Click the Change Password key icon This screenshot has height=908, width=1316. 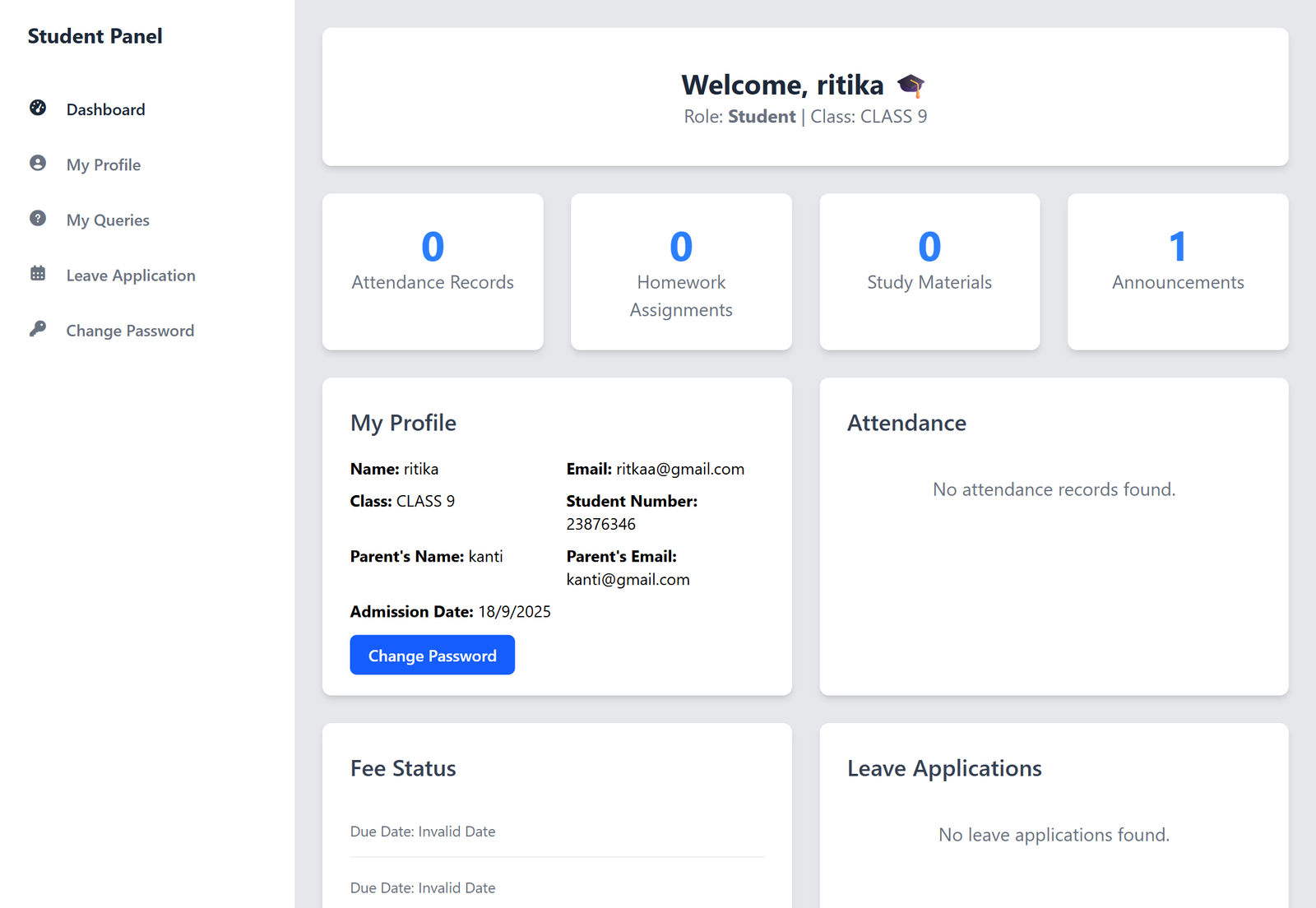(37, 330)
